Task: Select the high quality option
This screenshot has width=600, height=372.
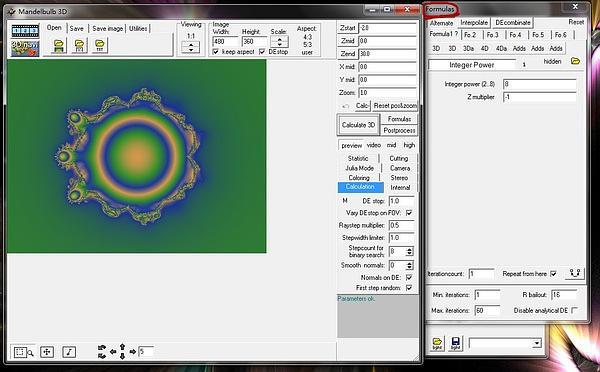Action: click(409, 145)
